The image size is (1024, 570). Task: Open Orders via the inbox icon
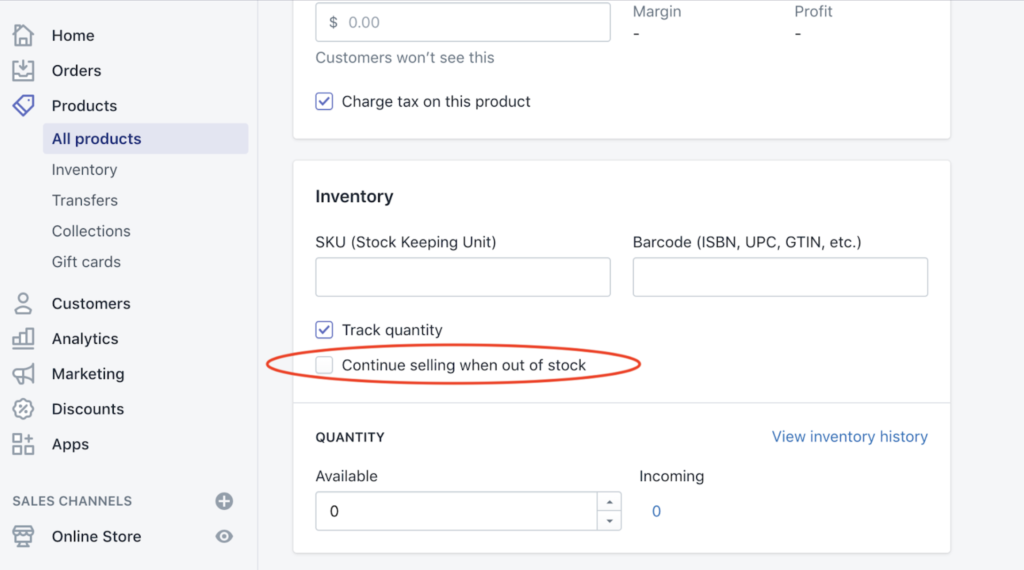23,71
